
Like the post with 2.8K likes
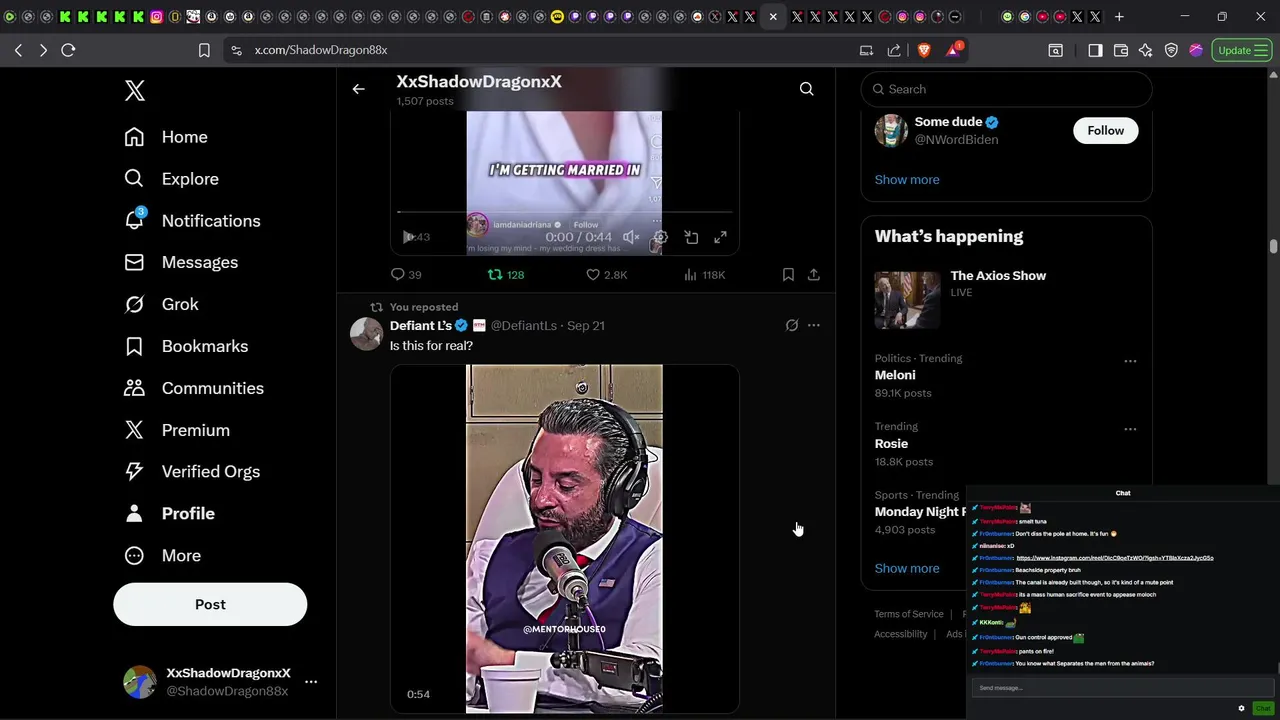pyautogui.click(x=606, y=274)
